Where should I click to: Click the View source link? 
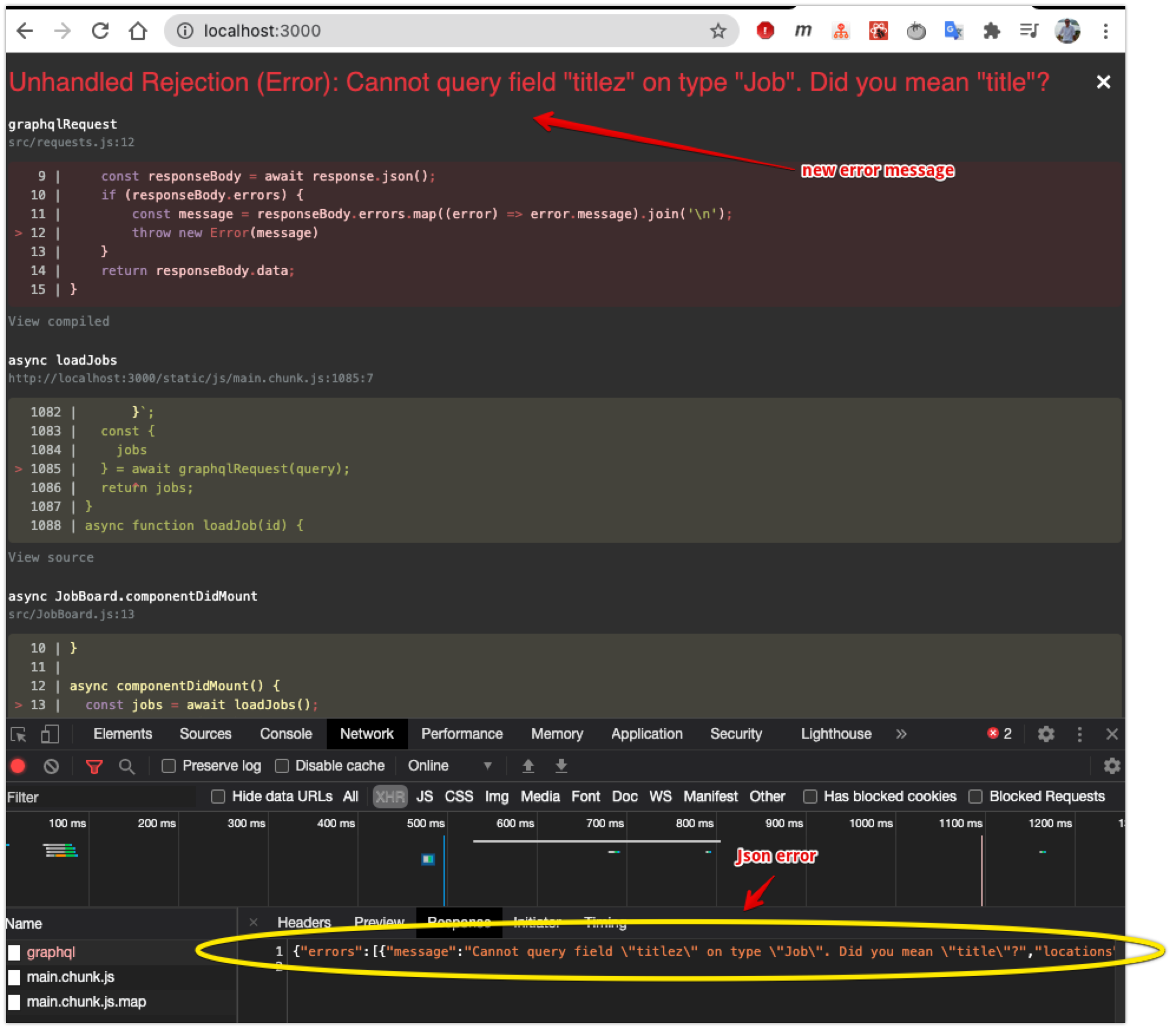coord(51,557)
